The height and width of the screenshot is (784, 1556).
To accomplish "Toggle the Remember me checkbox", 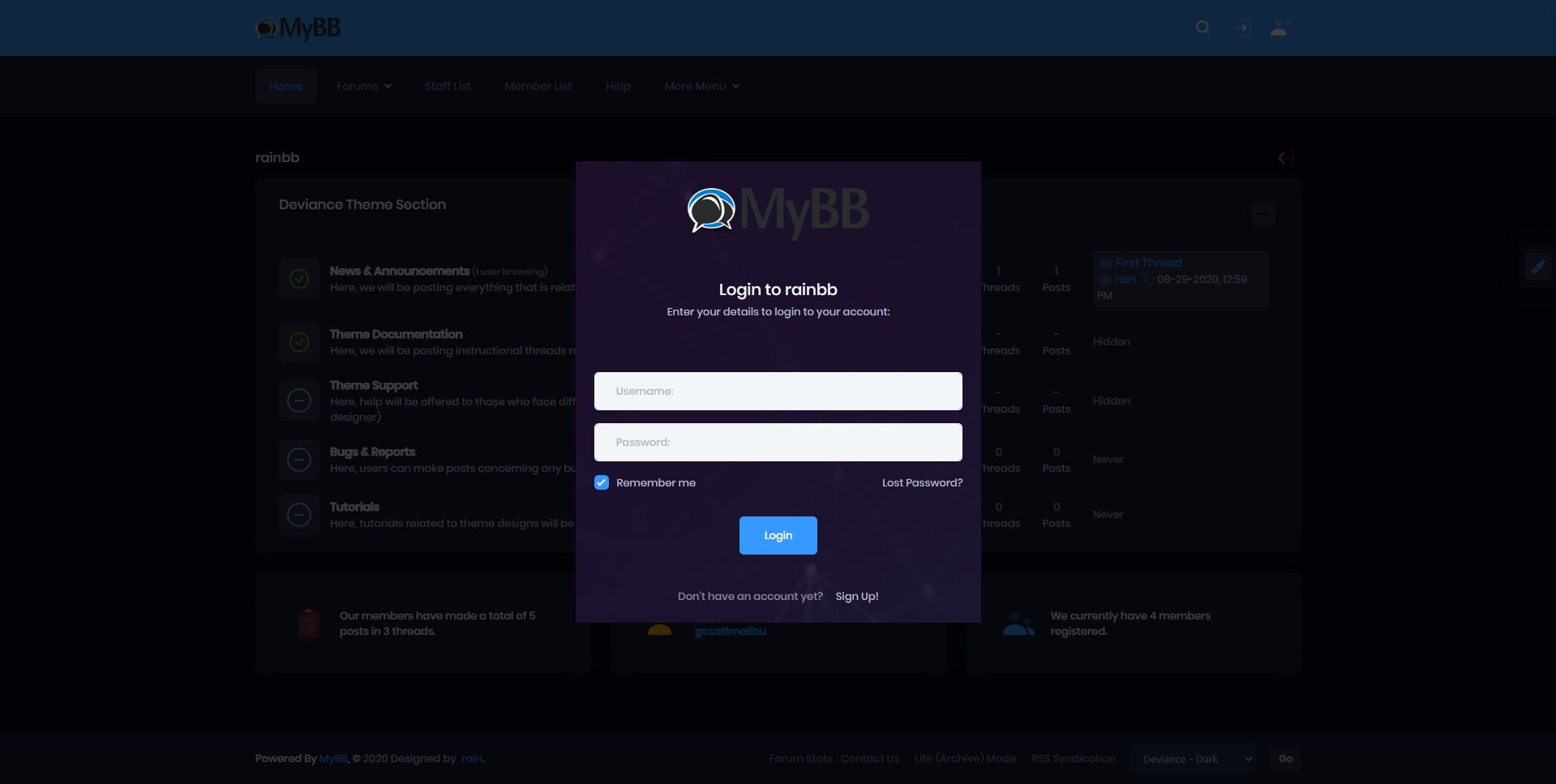I will 602,482.
